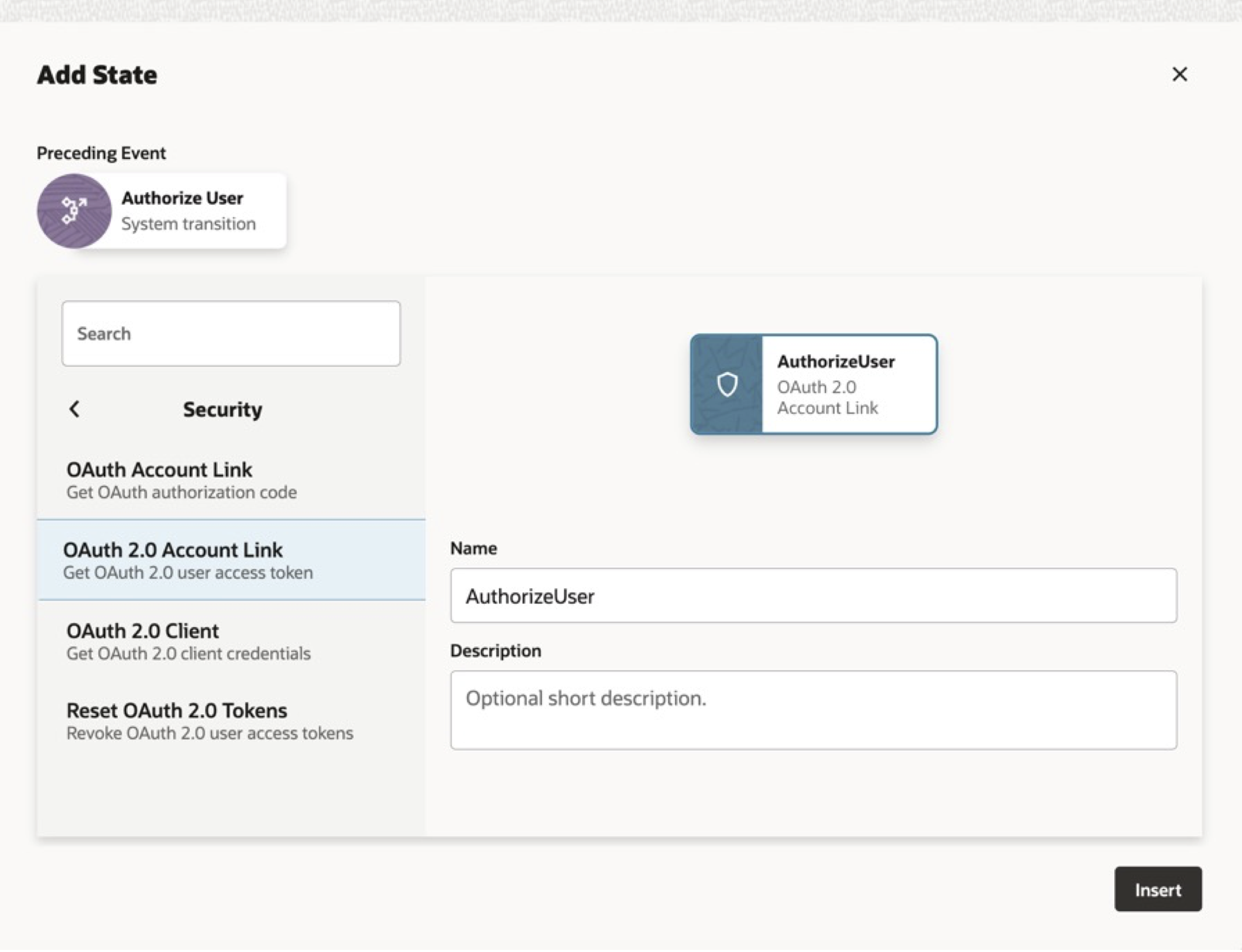Click the Add State title
This screenshot has width=1242, height=952.
[x=97, y=75]
